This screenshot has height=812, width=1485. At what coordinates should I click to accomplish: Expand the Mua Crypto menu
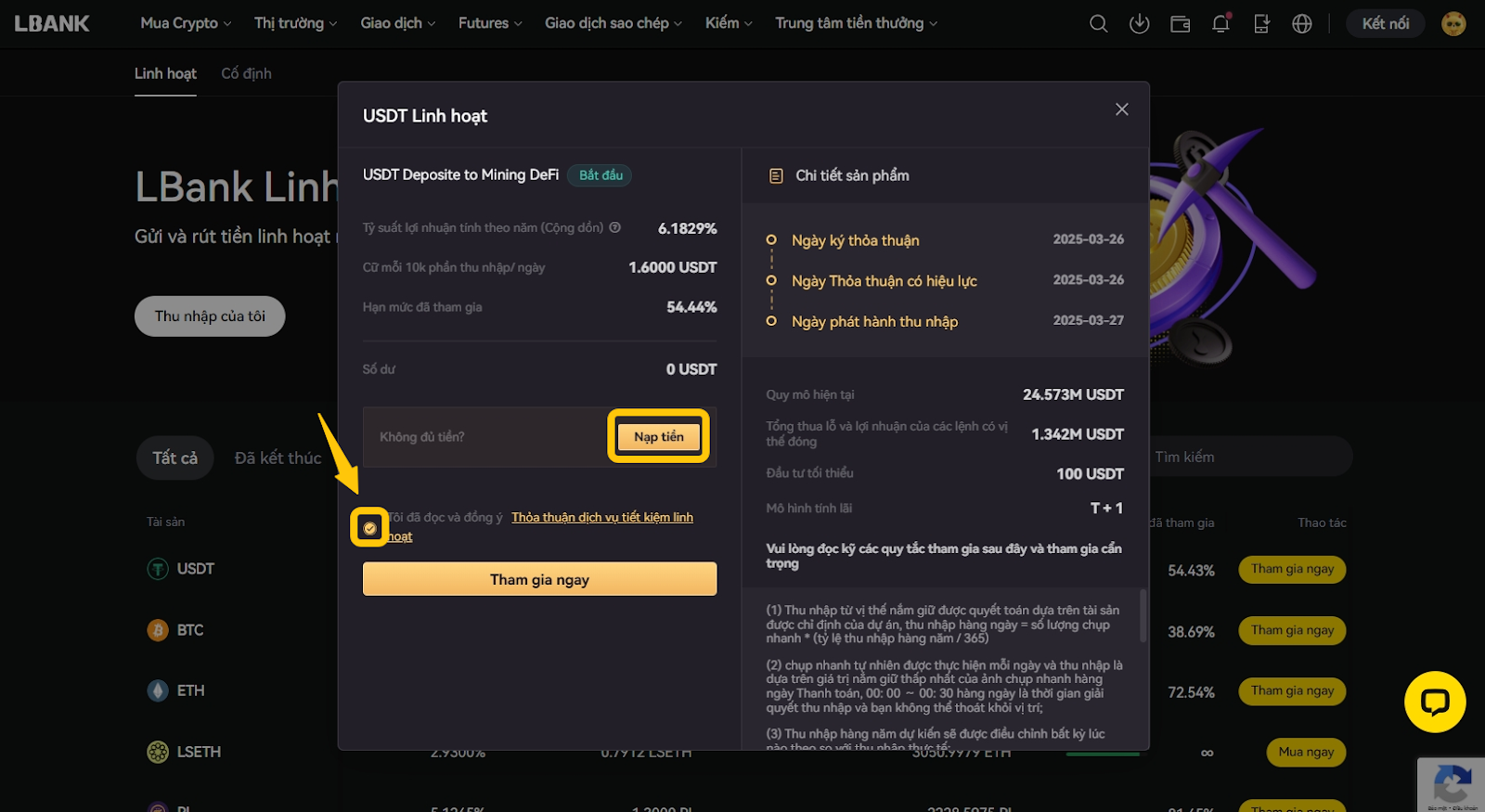(186, 23)
